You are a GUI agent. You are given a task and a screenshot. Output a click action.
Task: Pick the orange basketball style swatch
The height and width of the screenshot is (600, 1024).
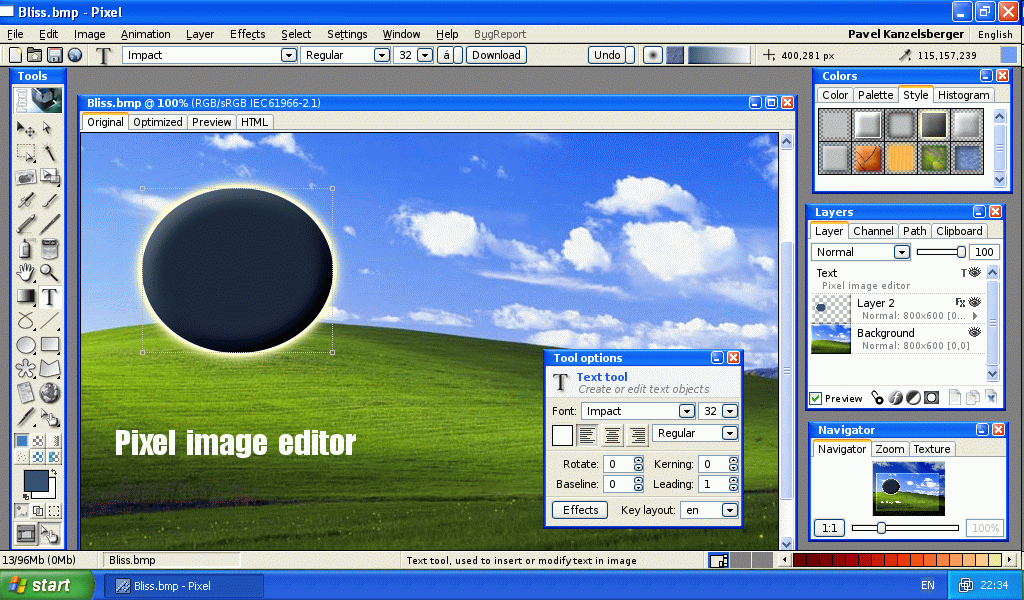pos(868,157)
